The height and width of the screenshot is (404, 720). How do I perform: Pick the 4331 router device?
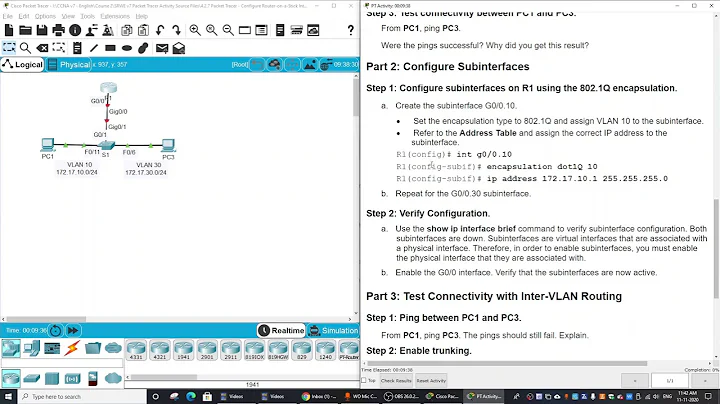(x=136, y=350)
